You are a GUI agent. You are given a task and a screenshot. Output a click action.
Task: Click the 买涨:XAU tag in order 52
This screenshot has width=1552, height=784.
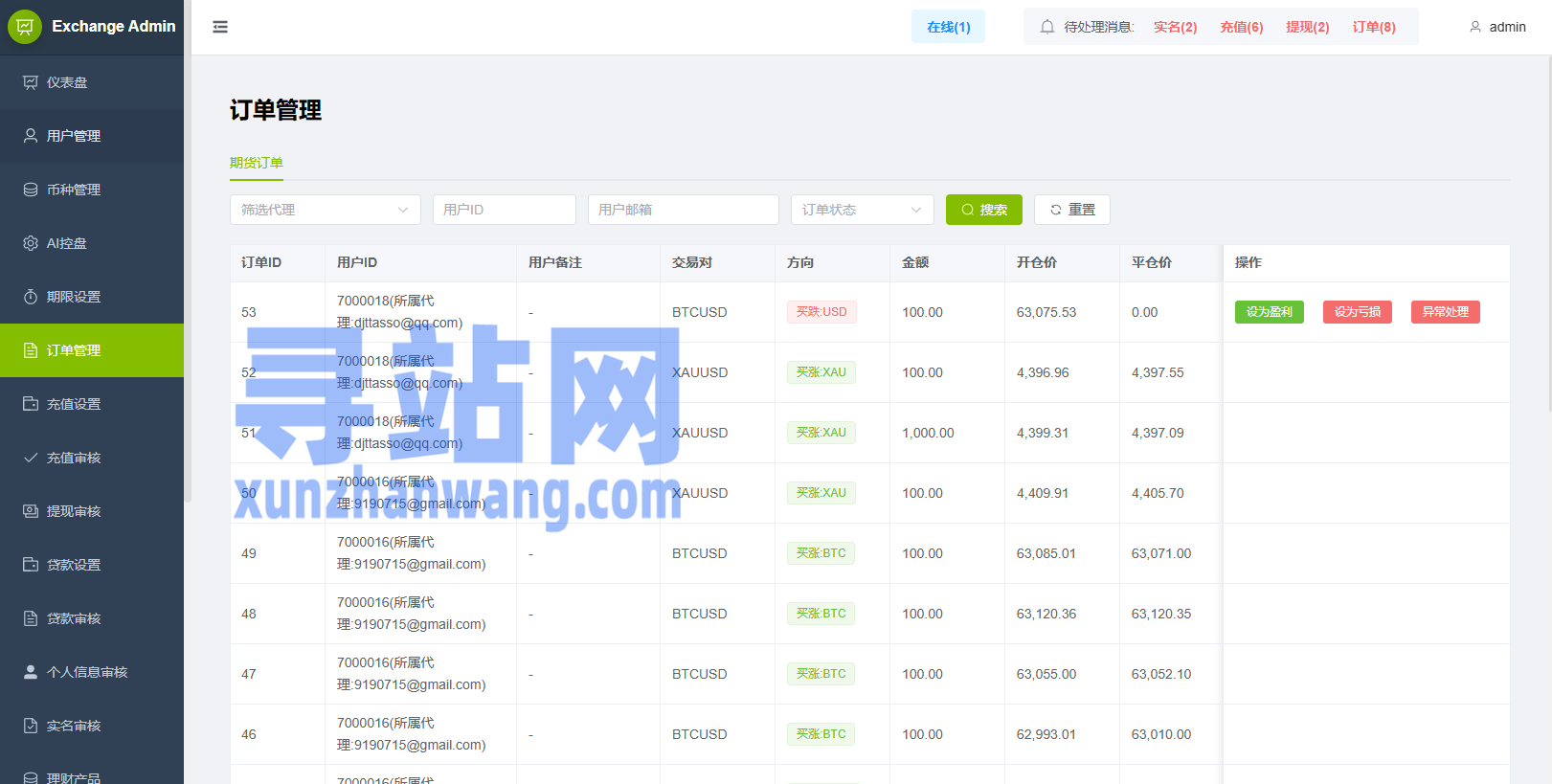click(821, 372)
